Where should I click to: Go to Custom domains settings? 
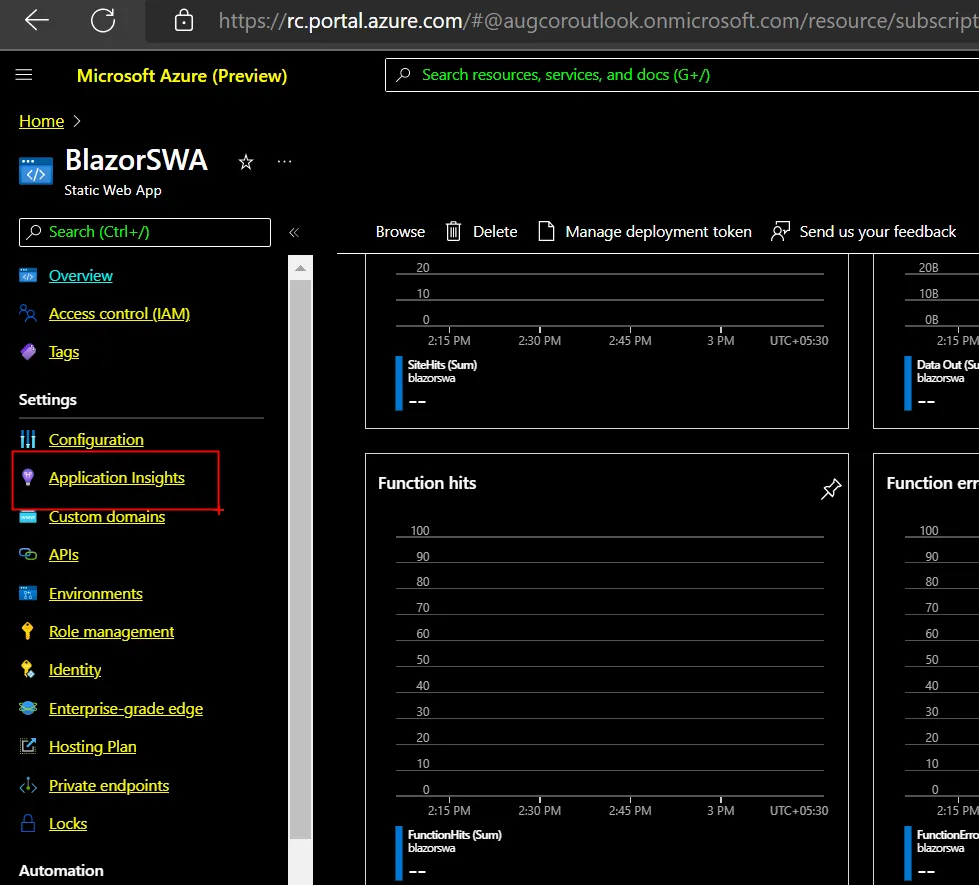point(107,517)
